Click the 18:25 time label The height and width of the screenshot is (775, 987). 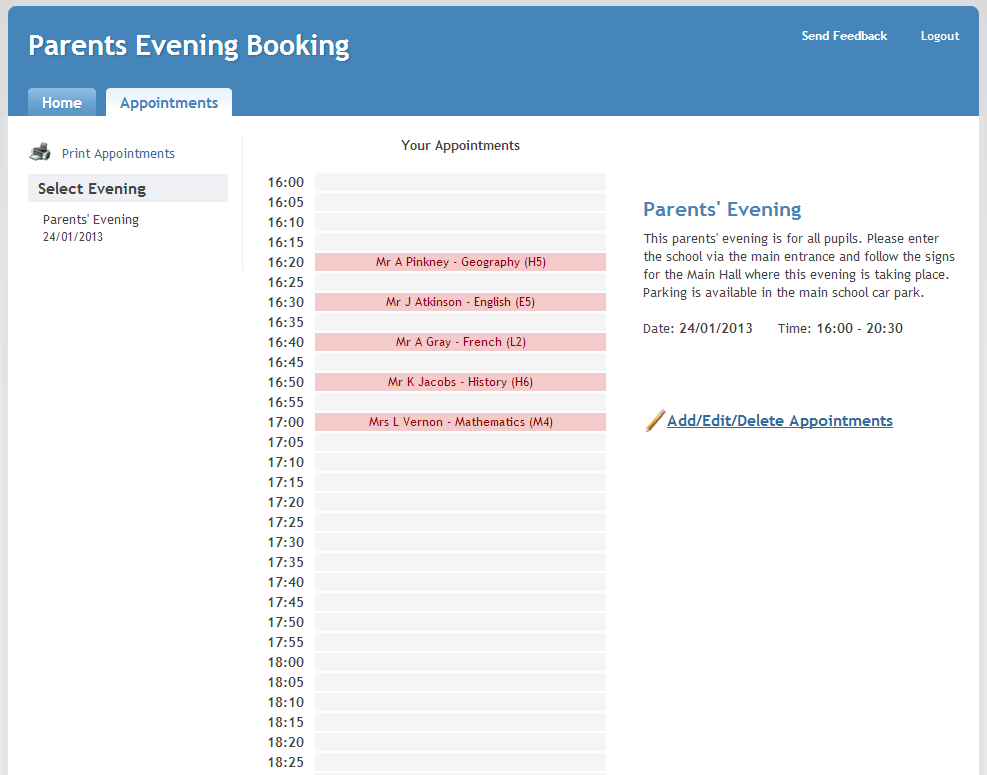pos(286,762)
